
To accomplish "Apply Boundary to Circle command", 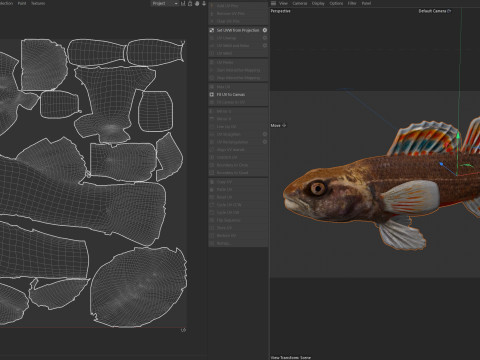I will pyautogui.click(x=238, y=165).
